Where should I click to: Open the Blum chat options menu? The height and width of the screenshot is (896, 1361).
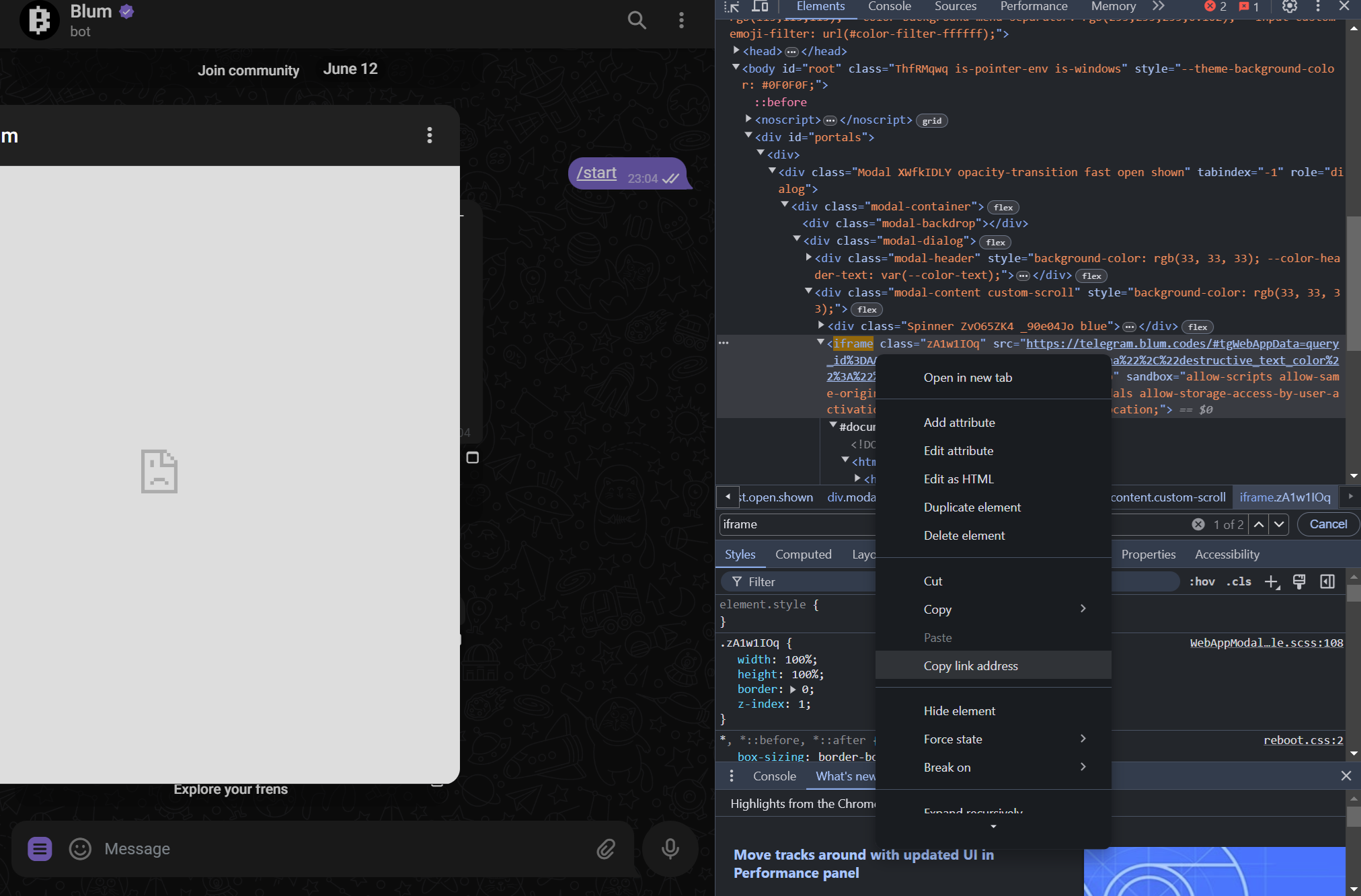pyautogui.click(x=681, y=20)
